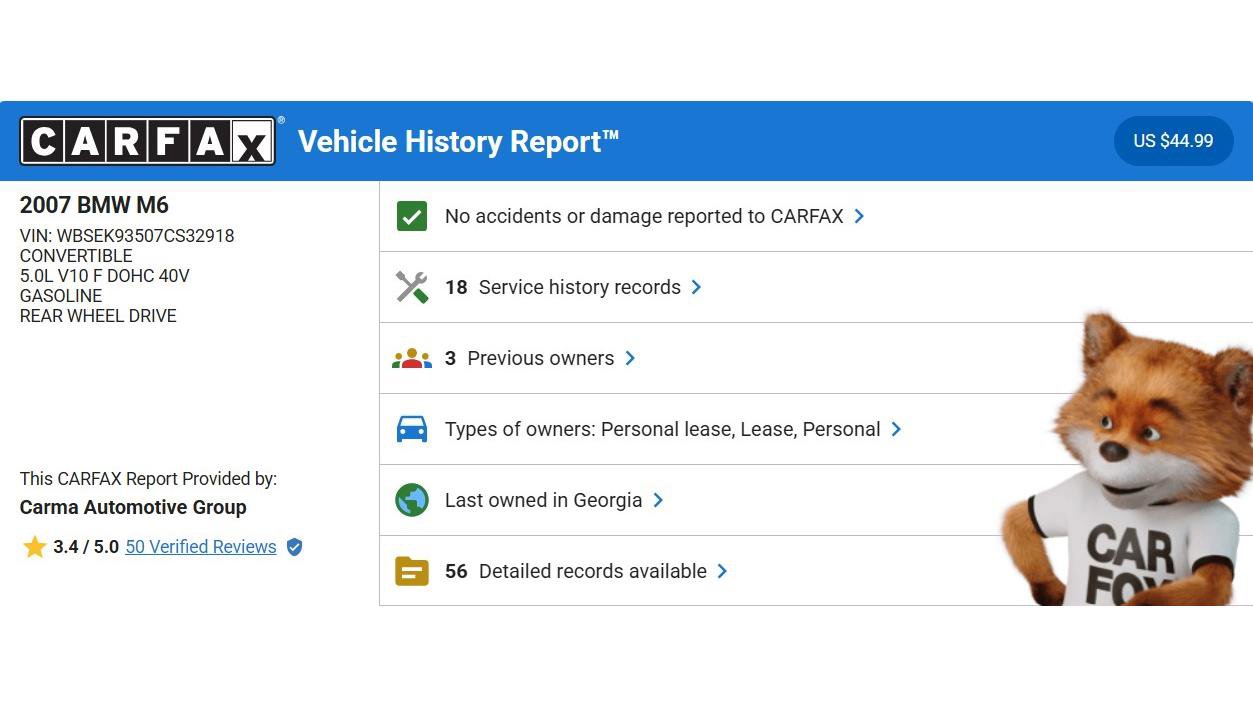The image size is (1253, 705).
Task: Click the yellow folder detailed records icon
Action: pos(412,571)
